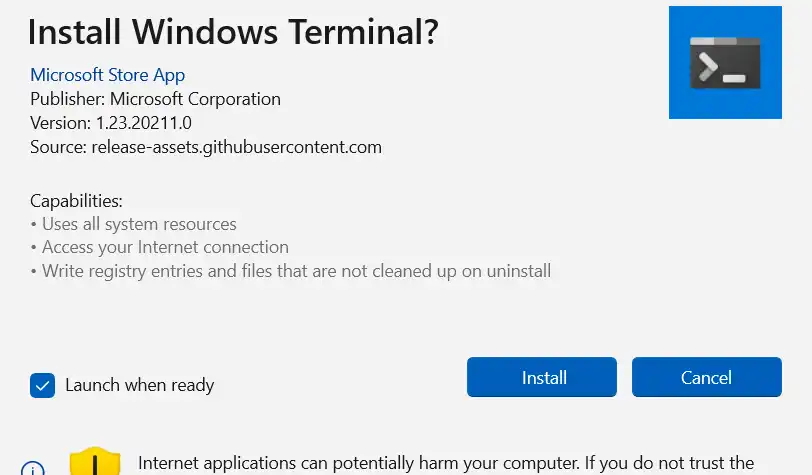812x475 pixels.
Task: Click the Windows Terminal app icon
Action: pyautogui.click(x=725, y=62)
